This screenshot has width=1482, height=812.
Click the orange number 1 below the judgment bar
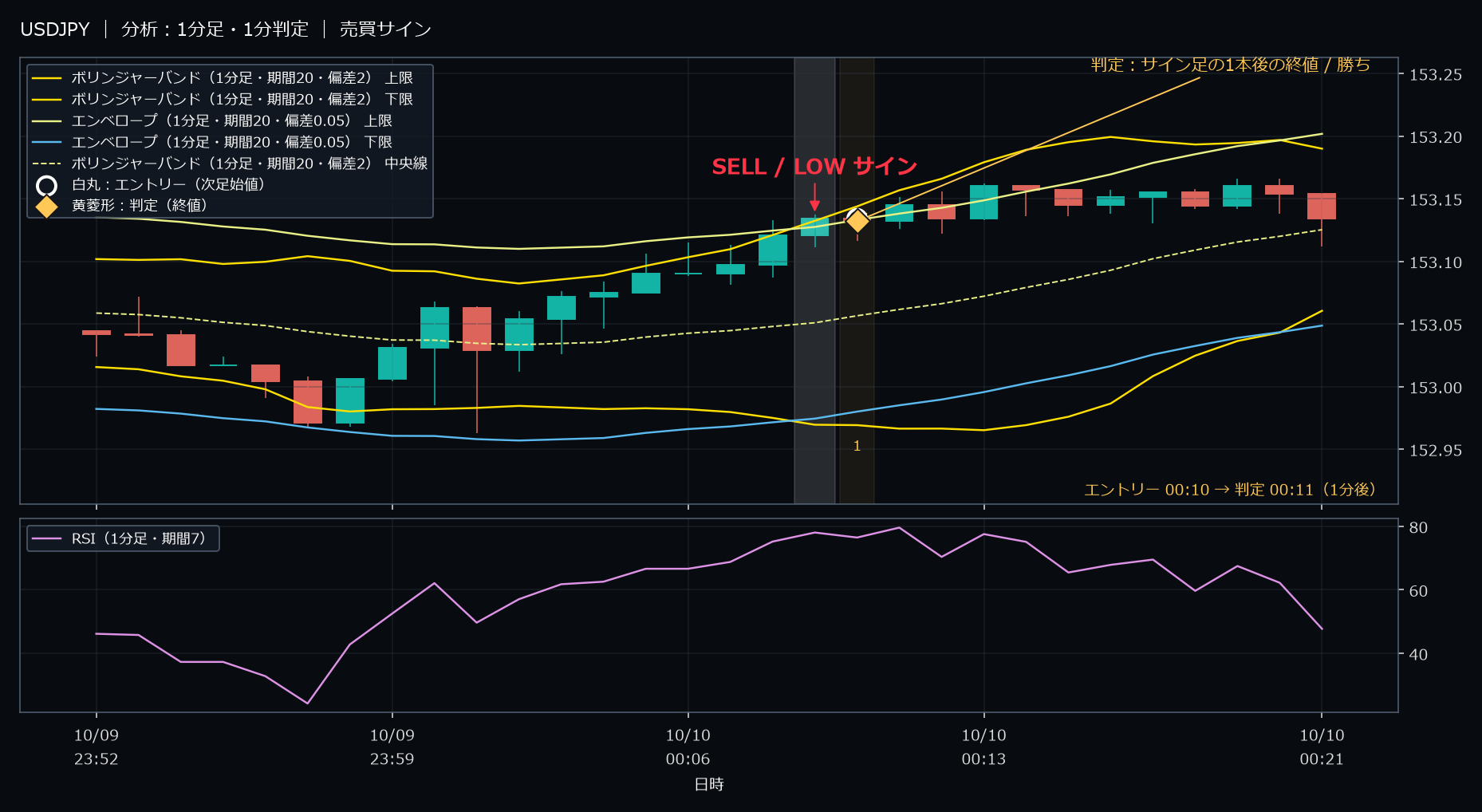pos(857,446)
